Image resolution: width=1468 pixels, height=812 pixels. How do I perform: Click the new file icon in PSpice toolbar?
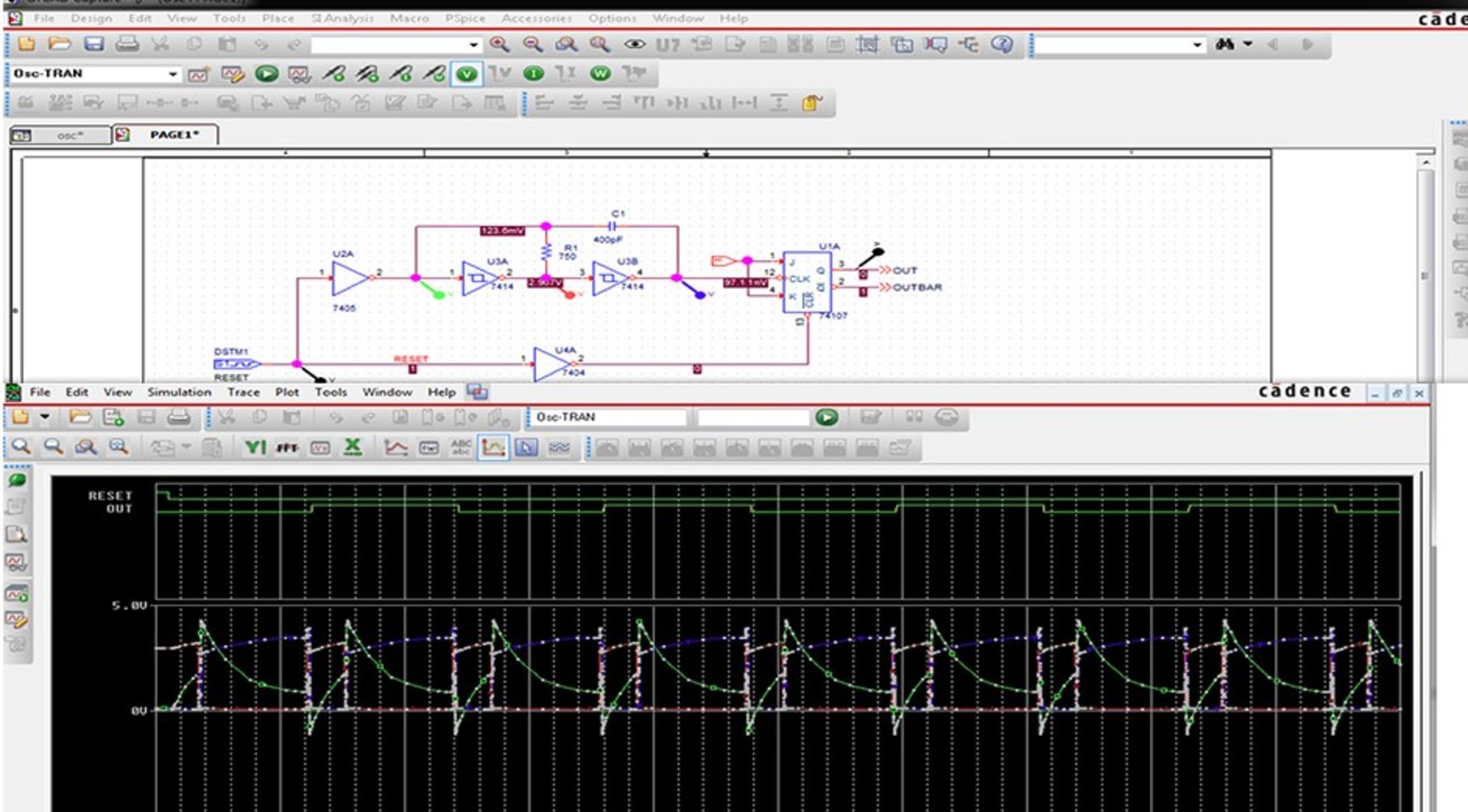(x=20, y=417)
